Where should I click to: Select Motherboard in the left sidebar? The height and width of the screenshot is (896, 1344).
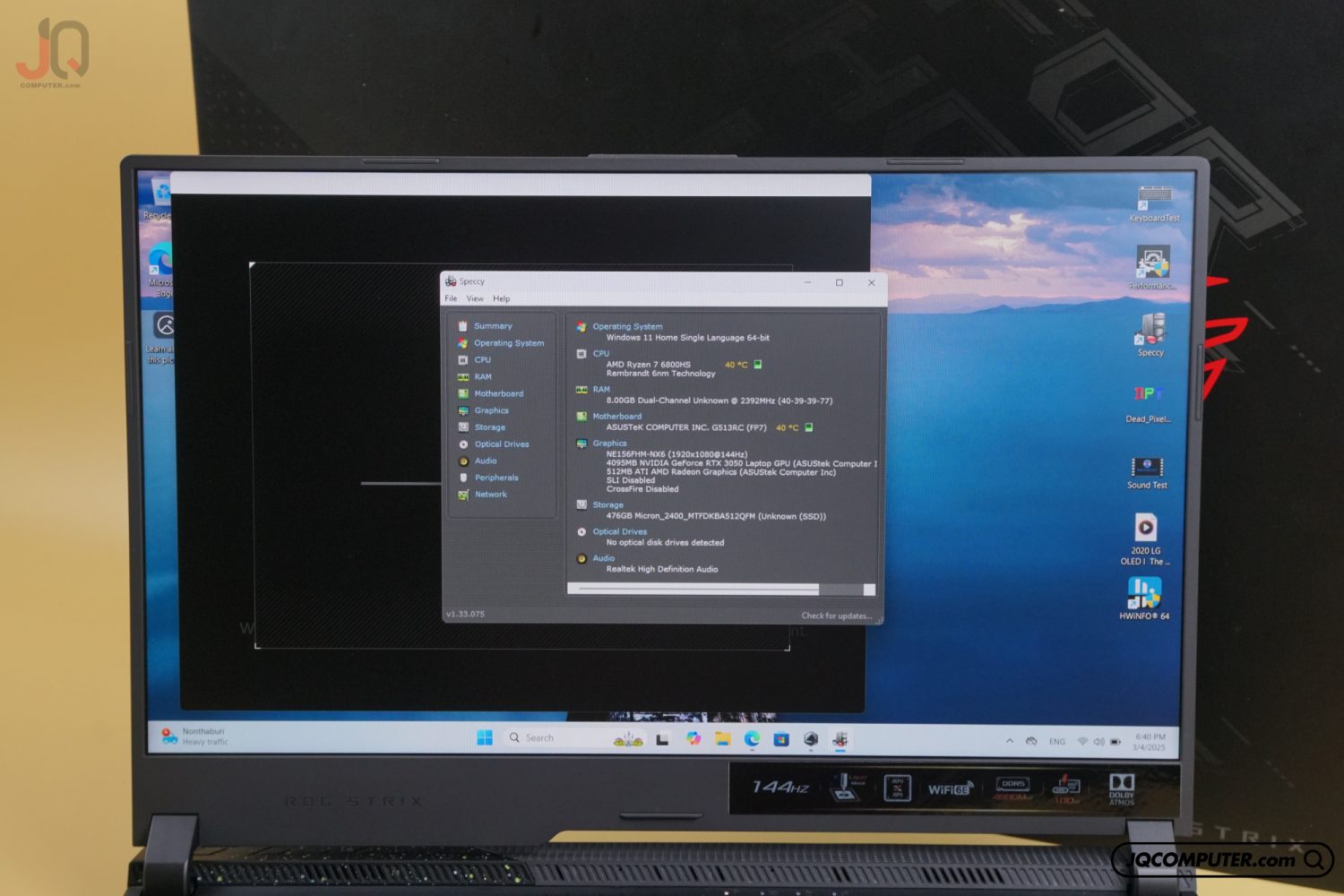point(490,393)
